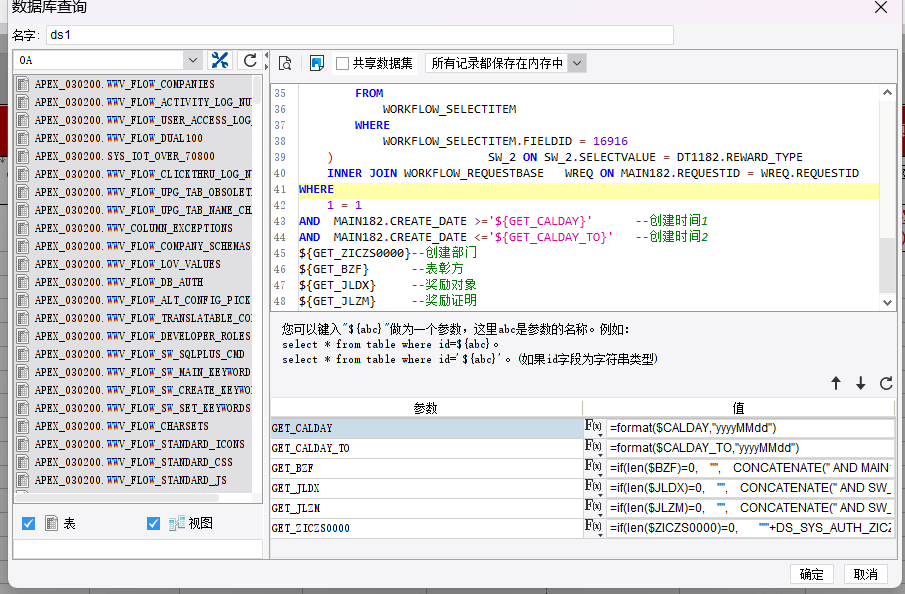The width and height of the screenshot is (905, 594).
Task: Open formula editor for GET_ZICZS0000
Action: pyautogui.click(x=593, y=528)
